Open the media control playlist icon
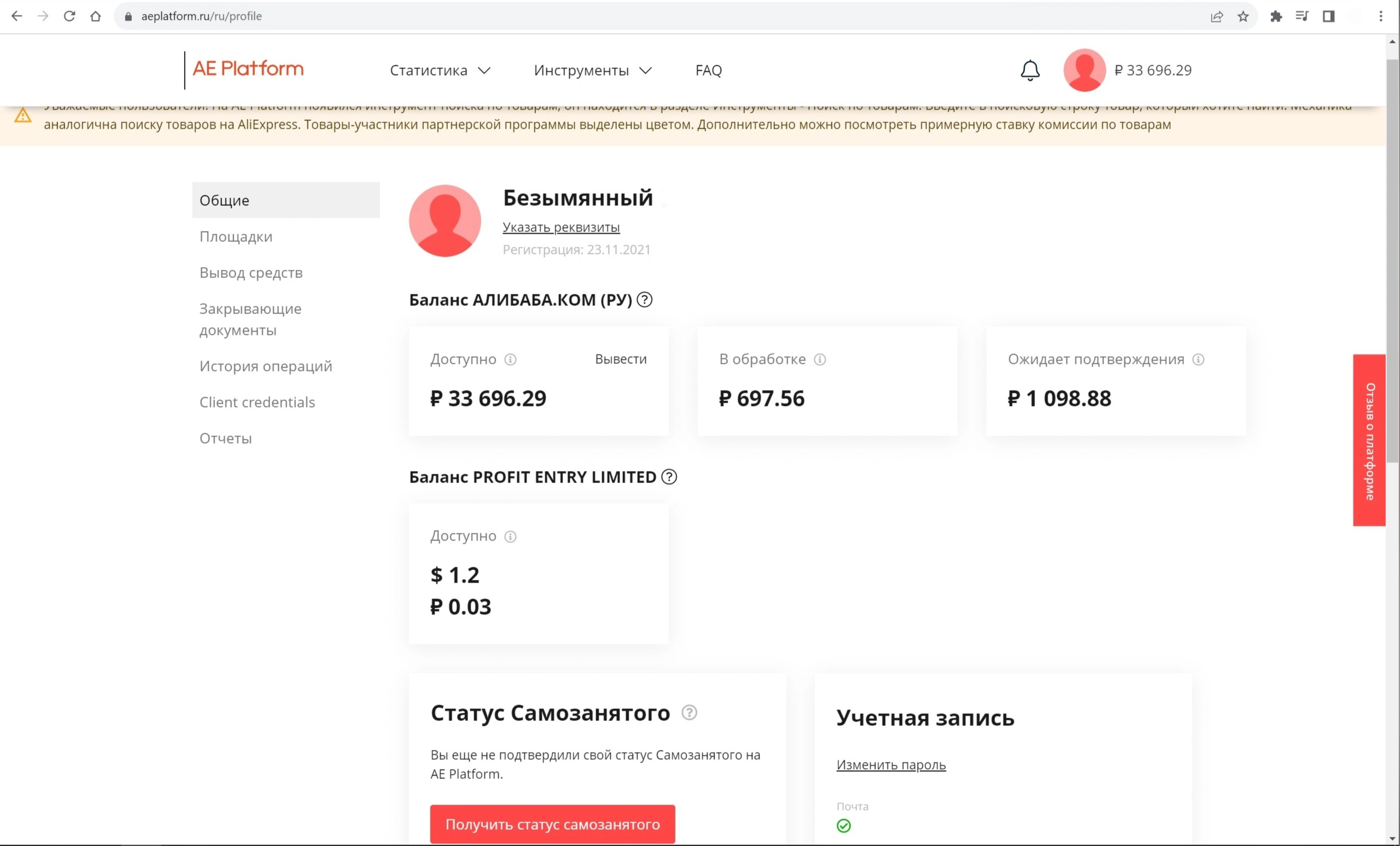This screenshot has height=846, width=1400. [x=1302, y=16]
